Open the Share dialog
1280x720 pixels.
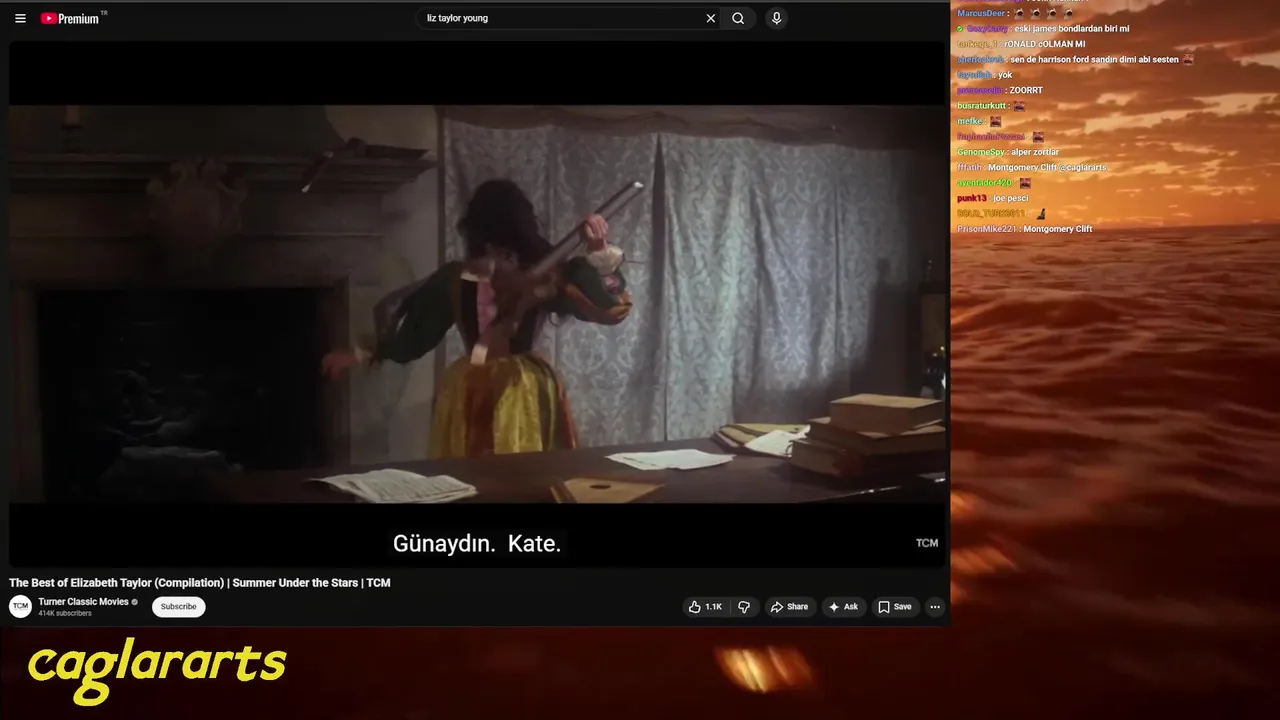[x=789, y=607]
